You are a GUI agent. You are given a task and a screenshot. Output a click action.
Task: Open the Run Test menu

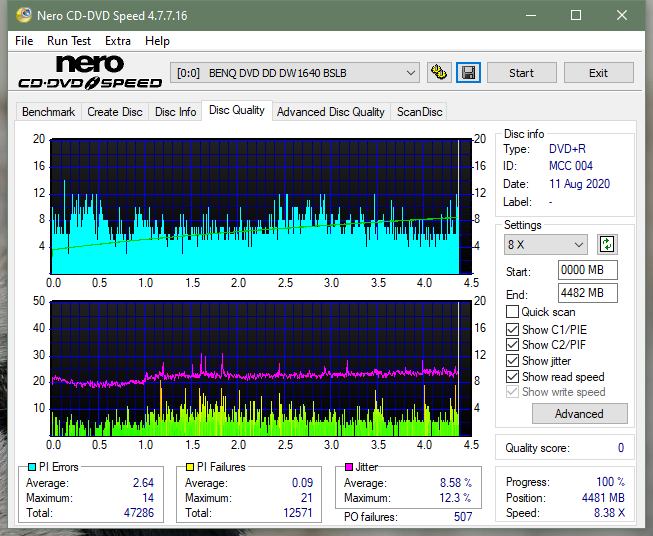(x=69, y=41)
